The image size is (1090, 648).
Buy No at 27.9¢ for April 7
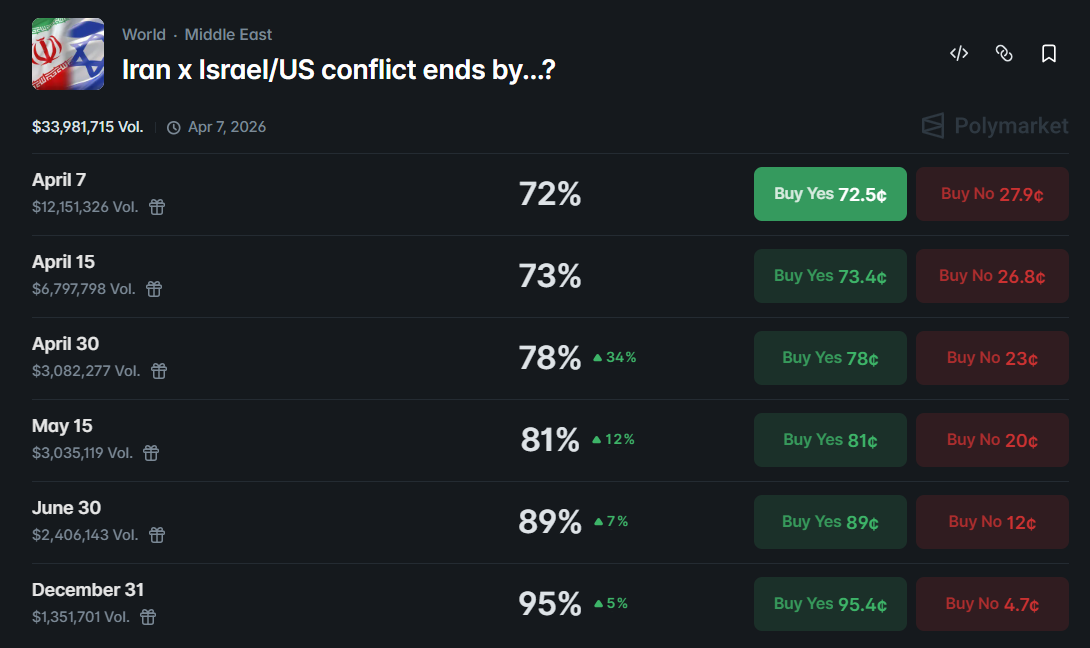[992, 194]
